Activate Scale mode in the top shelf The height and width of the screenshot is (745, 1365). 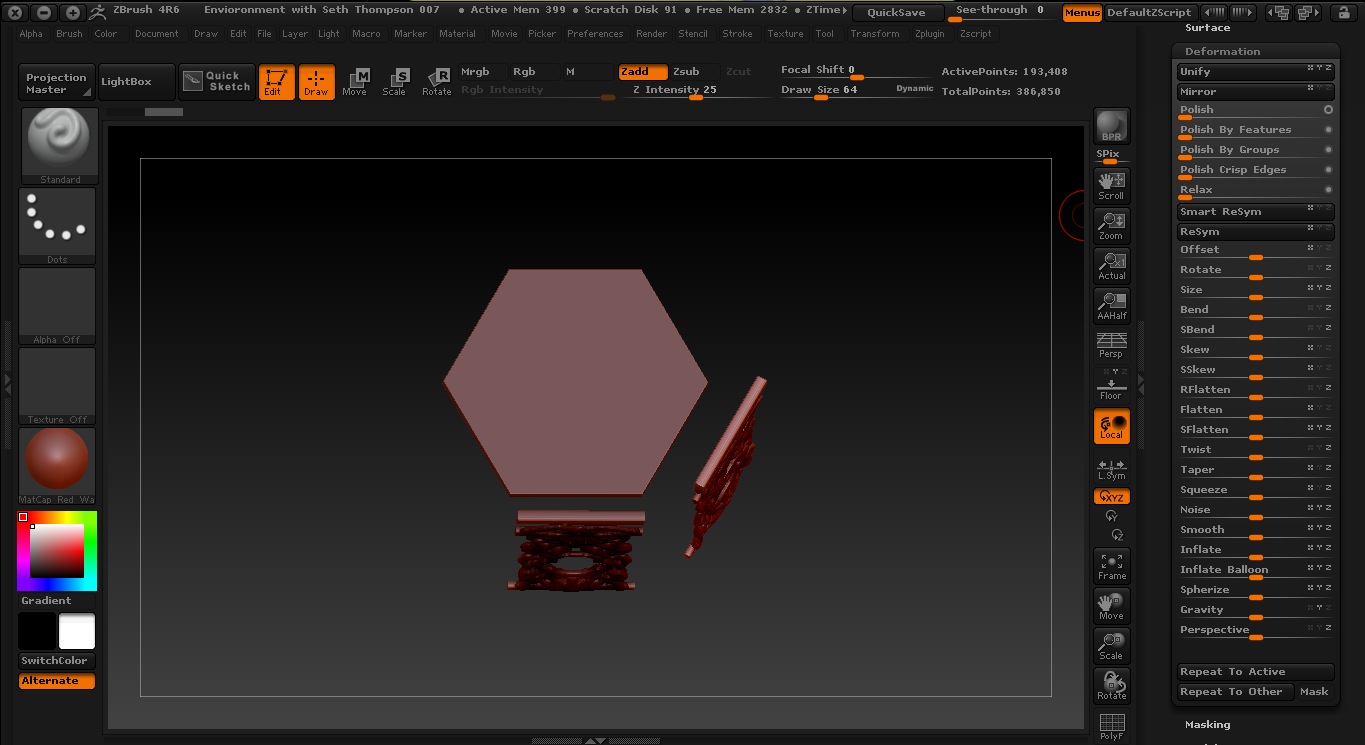tap(395, 82)
